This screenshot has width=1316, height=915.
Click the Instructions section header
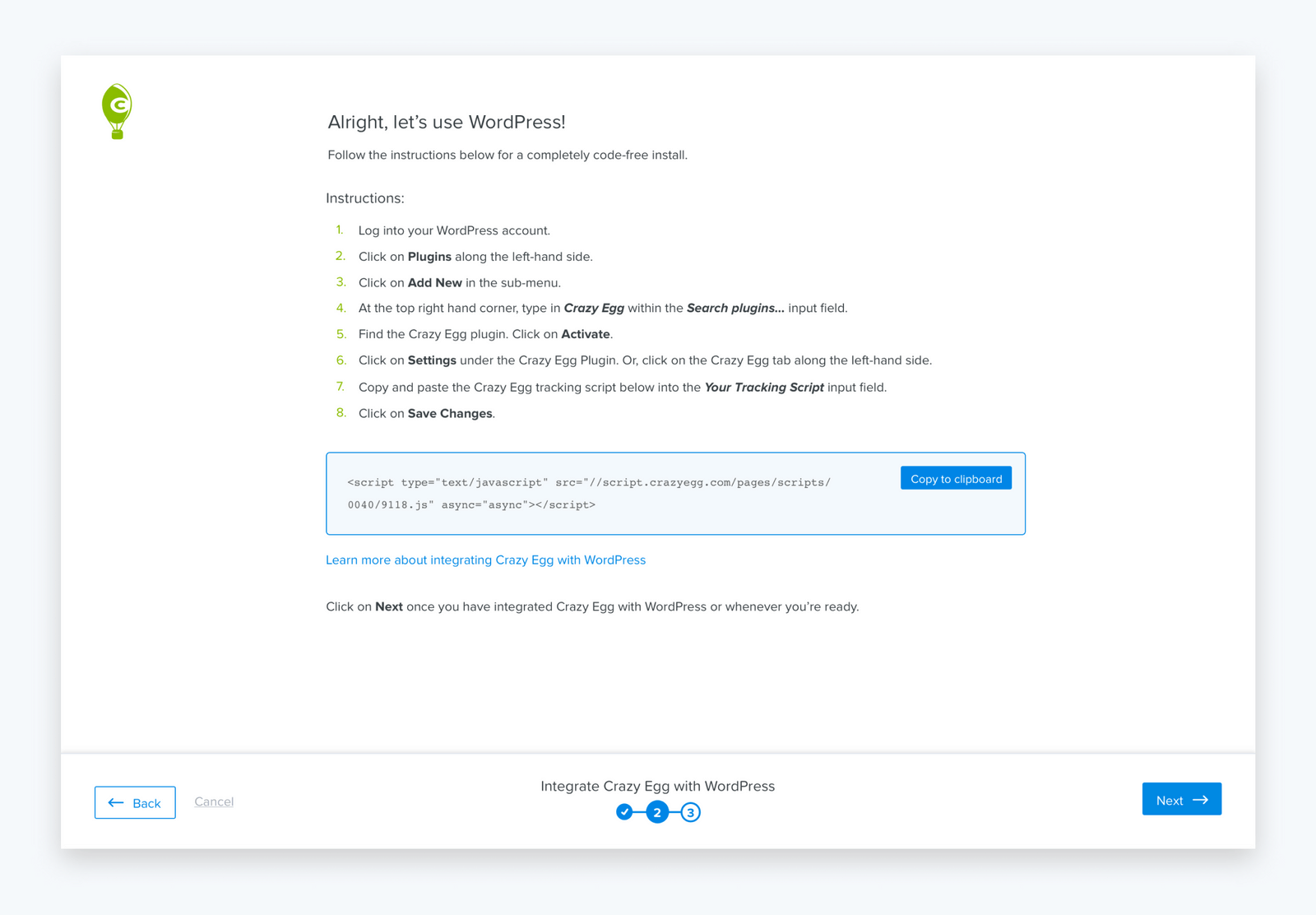coord(364,197)
